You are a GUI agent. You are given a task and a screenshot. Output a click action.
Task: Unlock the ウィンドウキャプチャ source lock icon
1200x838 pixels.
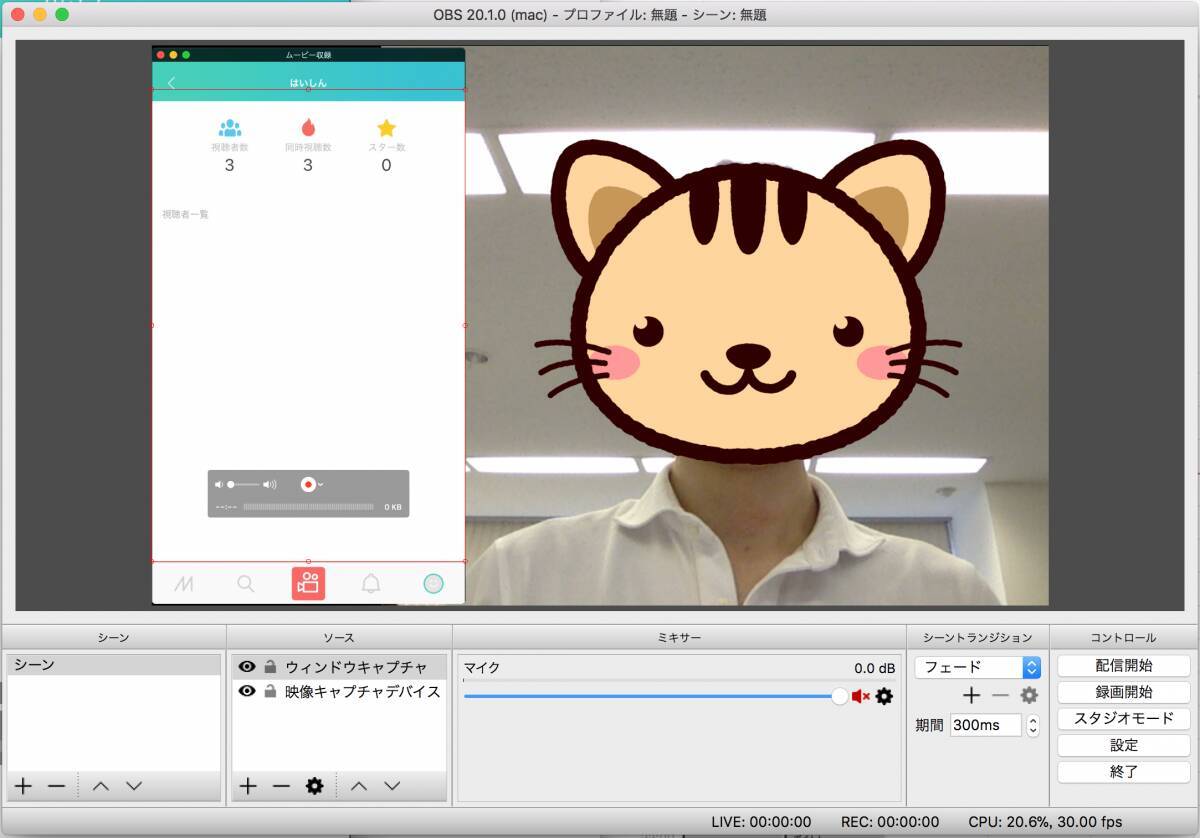(x=270, y=667)
